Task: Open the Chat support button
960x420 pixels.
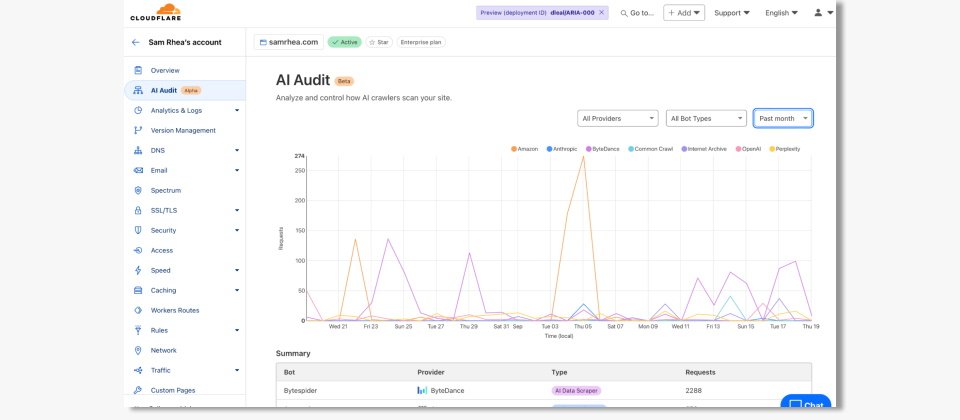Action: 805,405
